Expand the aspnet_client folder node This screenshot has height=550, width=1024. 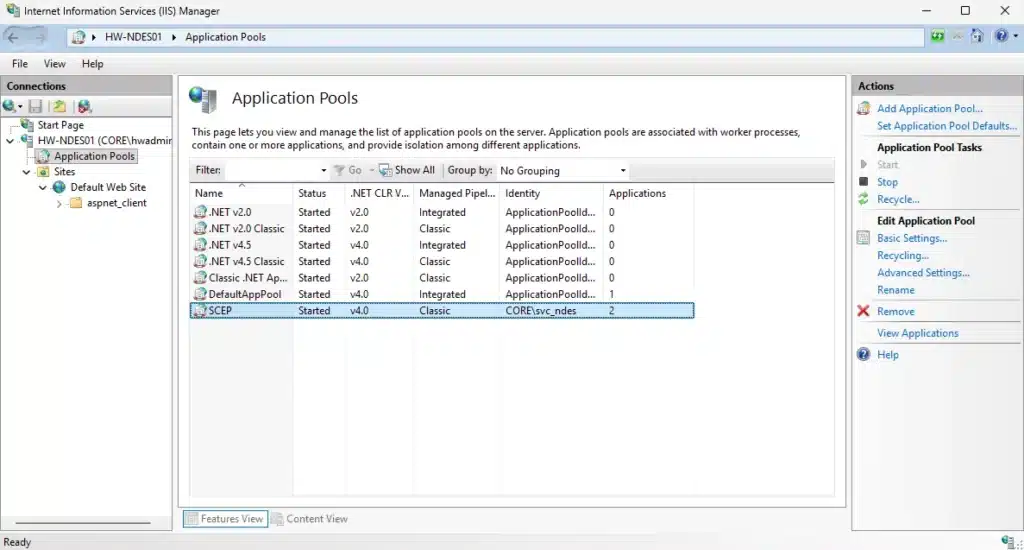pyautogui.click(x=59, y=203)
